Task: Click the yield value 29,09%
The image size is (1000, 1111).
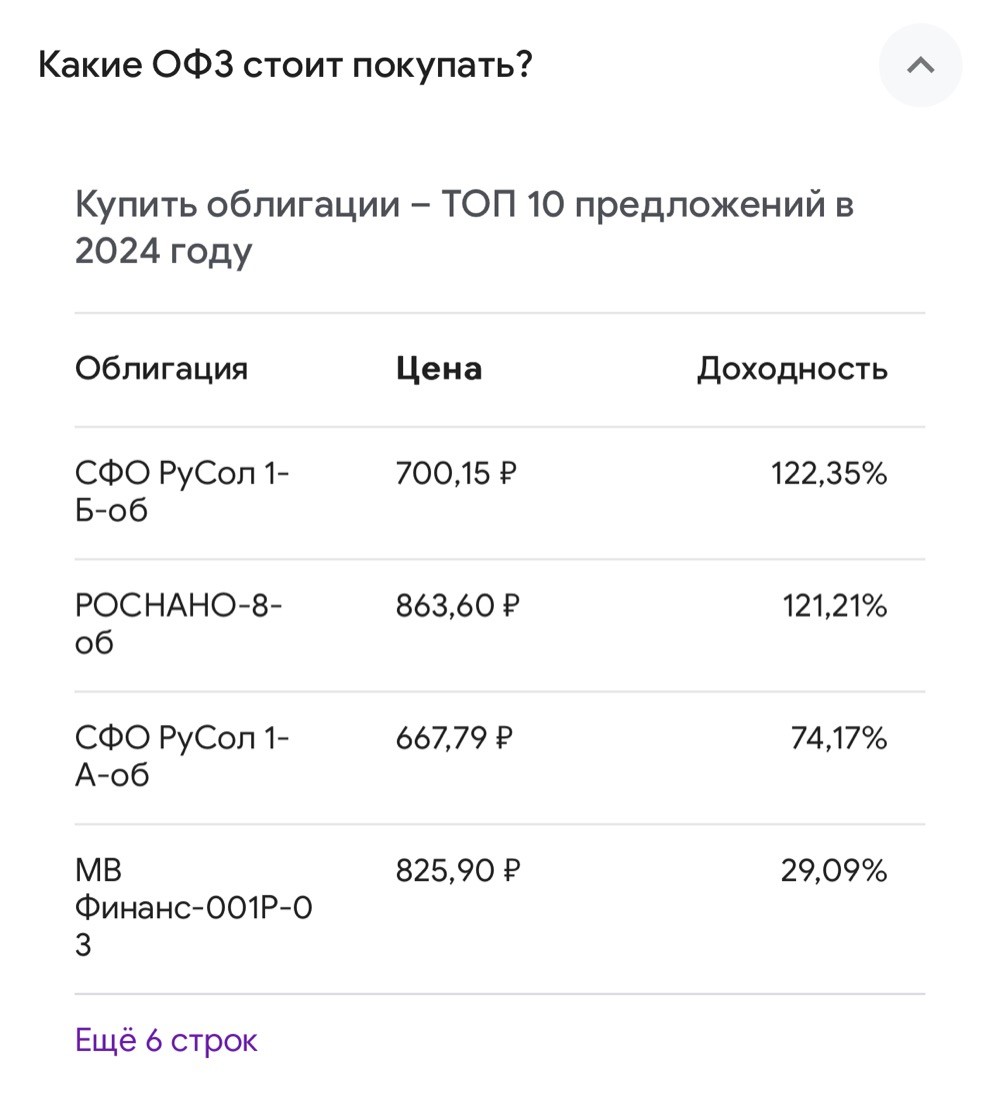Action: 834,871
